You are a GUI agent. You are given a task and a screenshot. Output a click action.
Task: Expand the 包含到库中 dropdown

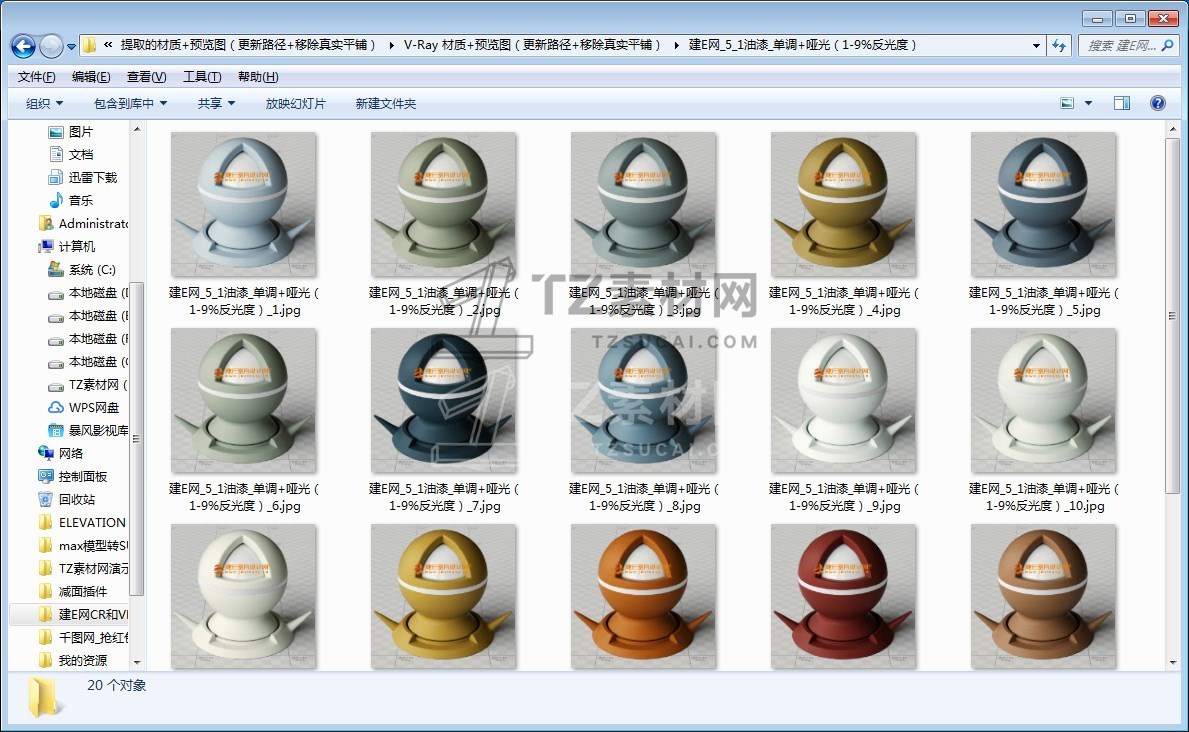coord(130,103)
